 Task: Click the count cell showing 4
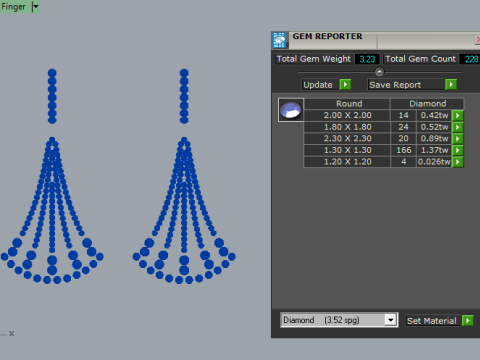pos(403,162)
